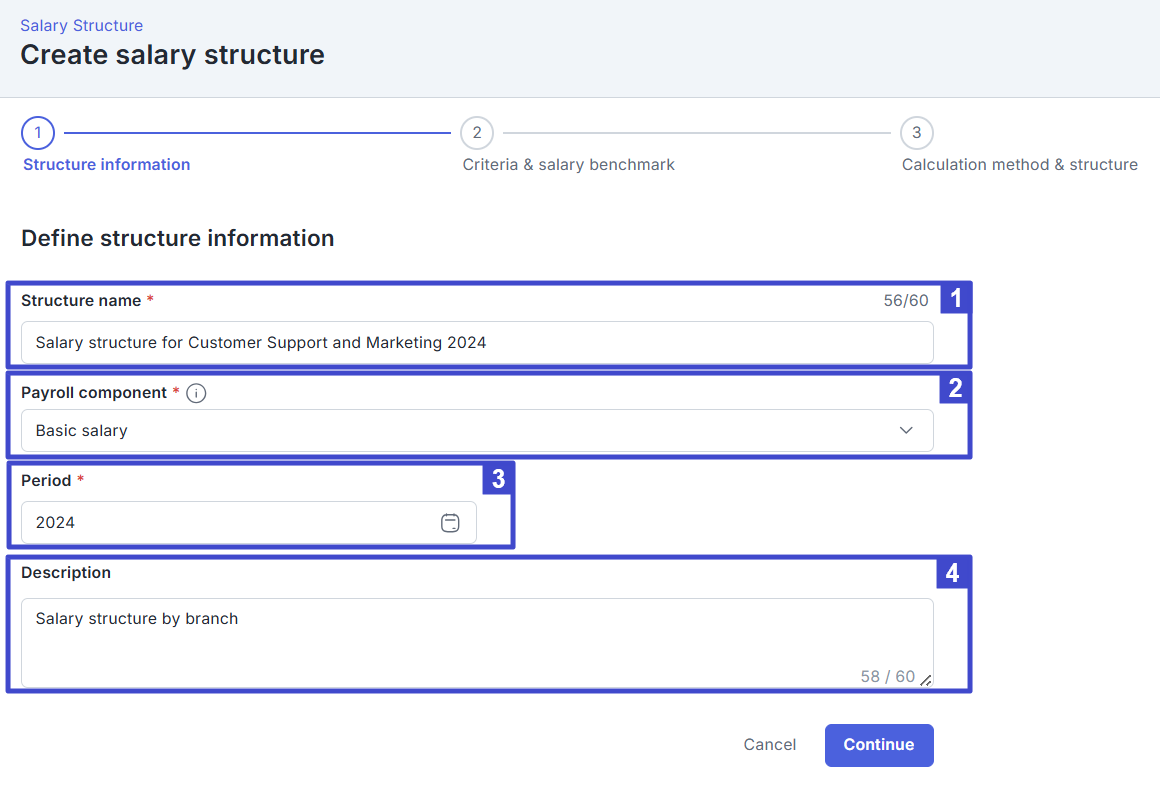Click the step 1 circle indicator
Viewport: 1160px width, 786px height.
coord(37,132)
